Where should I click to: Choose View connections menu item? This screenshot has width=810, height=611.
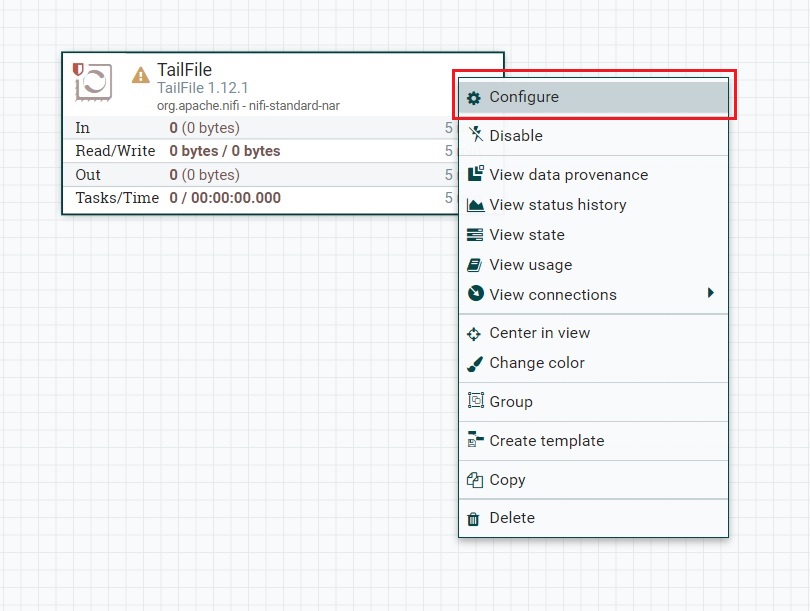click(593, 294)
